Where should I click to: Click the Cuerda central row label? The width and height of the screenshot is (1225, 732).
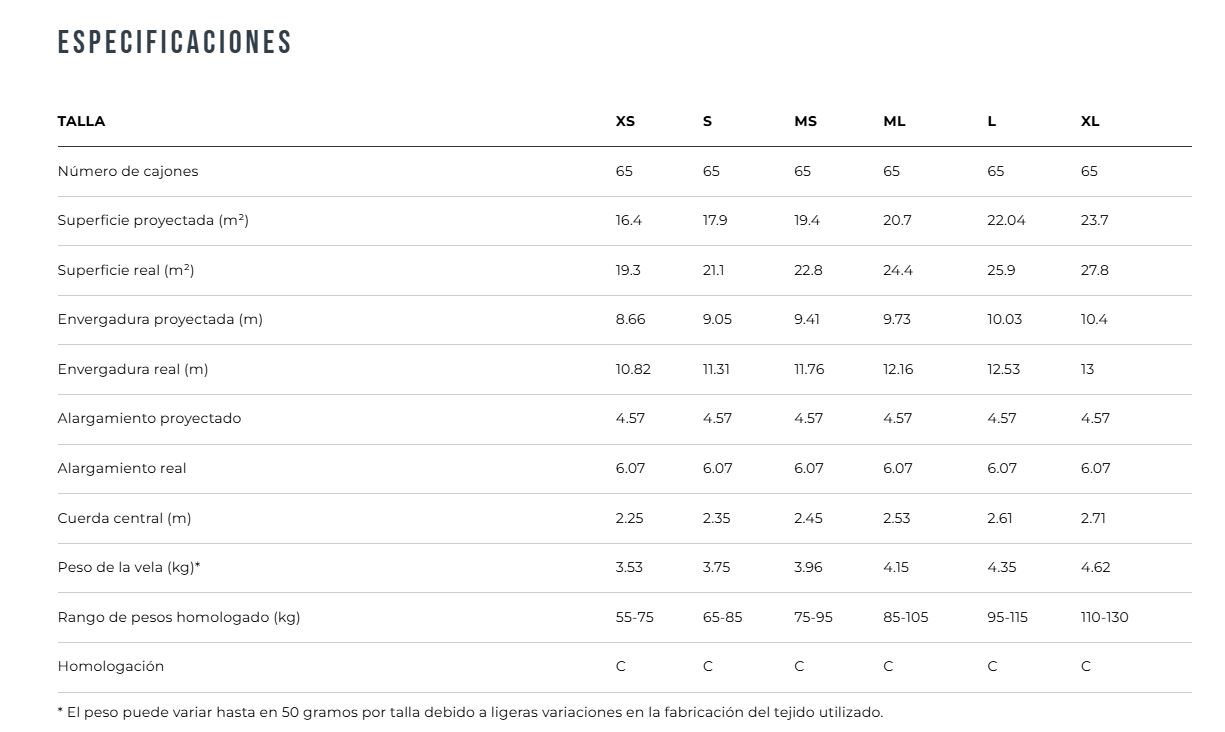click(x=124, y=518)
